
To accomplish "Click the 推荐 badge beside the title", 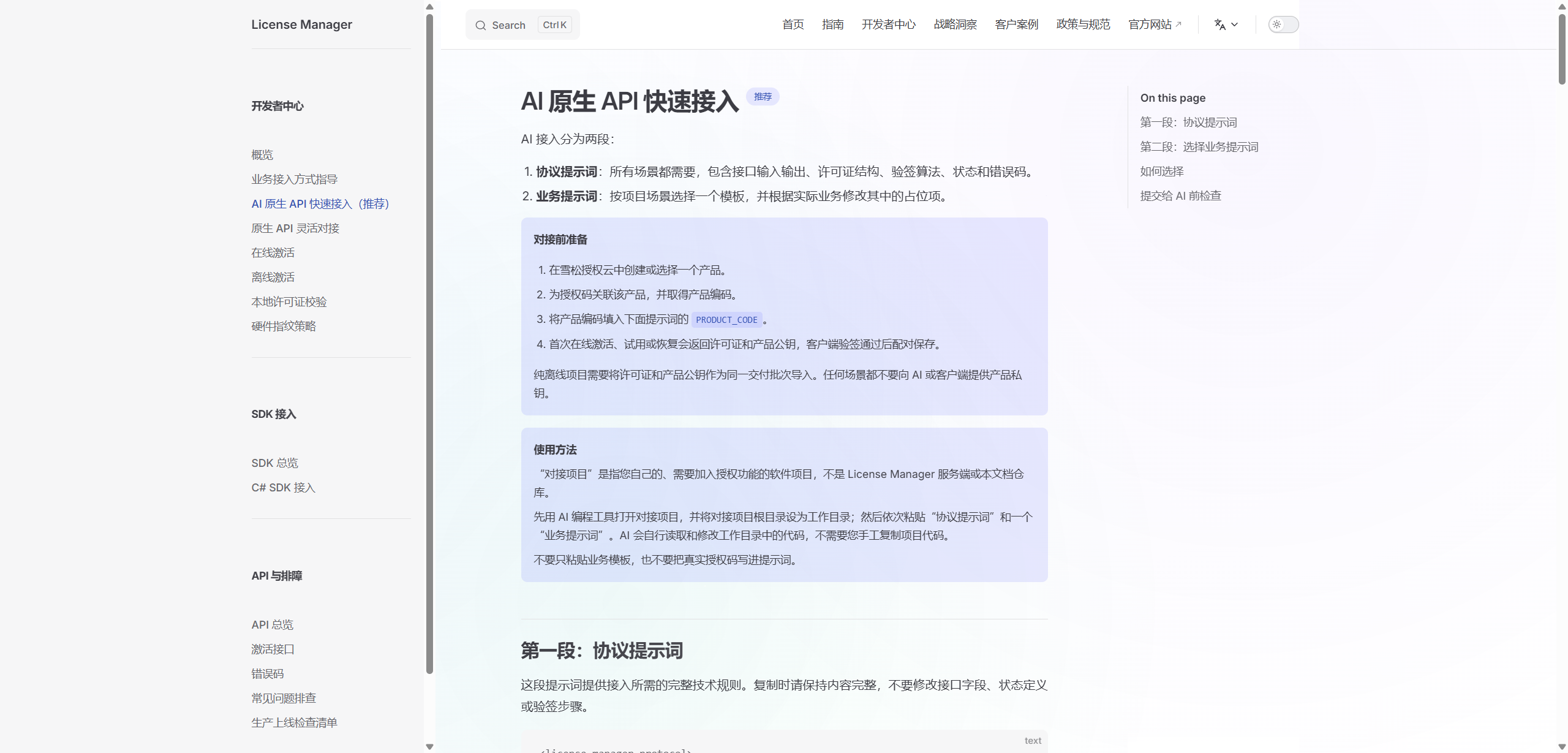I will tap(763, 97).
